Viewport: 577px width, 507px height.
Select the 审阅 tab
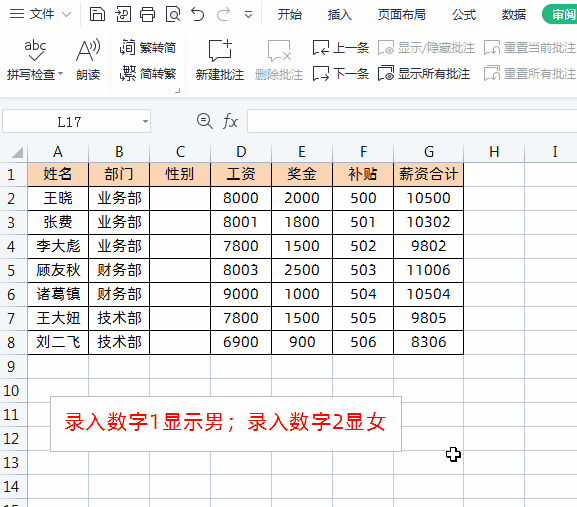[x=561, y=14]
